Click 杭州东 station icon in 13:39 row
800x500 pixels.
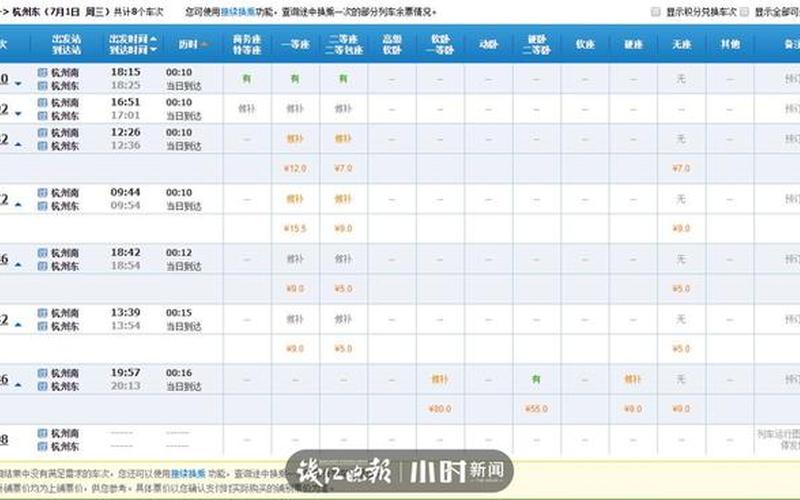[x=42, y=326]
